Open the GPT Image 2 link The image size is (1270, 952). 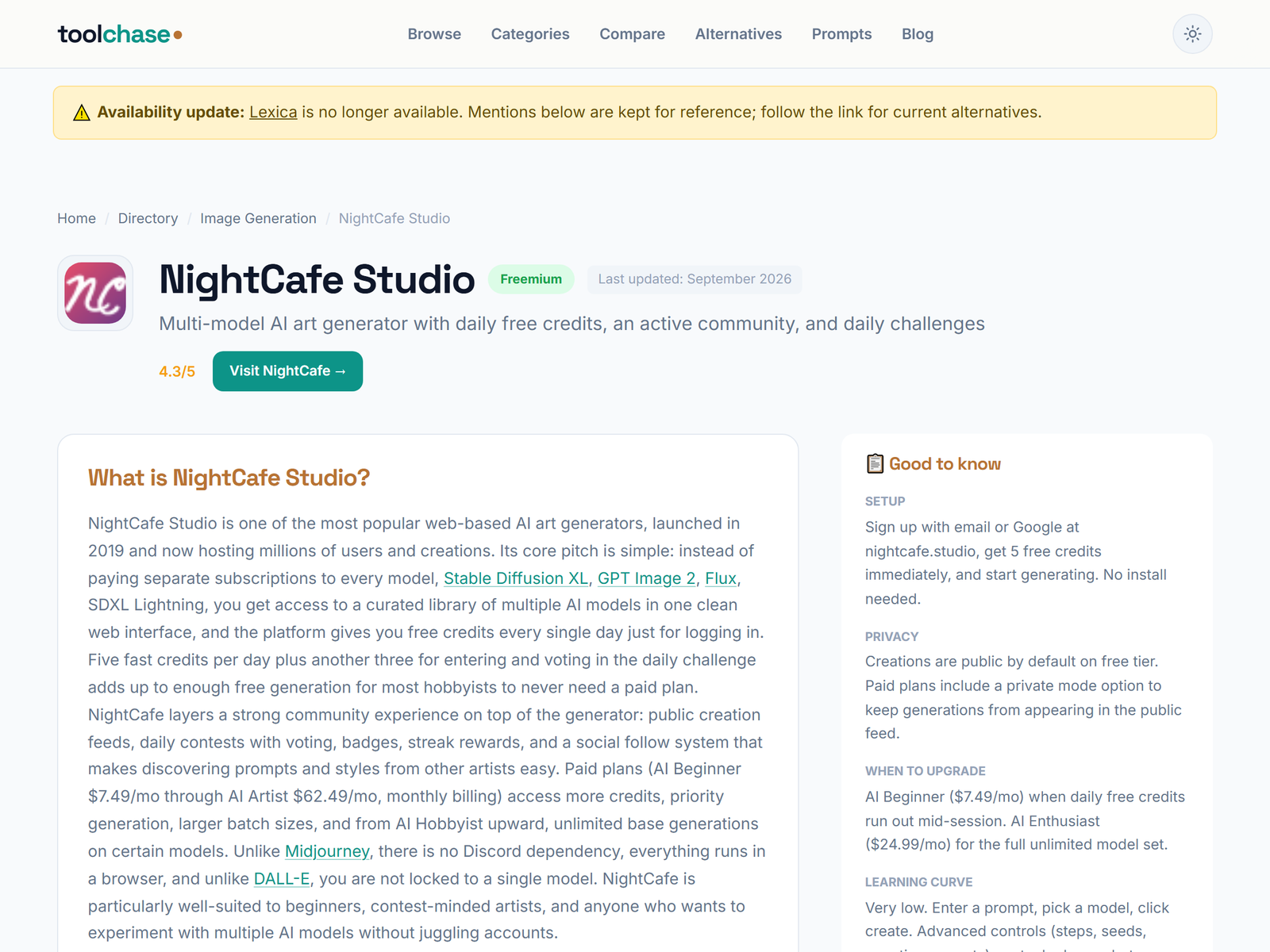tap(646, 578)
